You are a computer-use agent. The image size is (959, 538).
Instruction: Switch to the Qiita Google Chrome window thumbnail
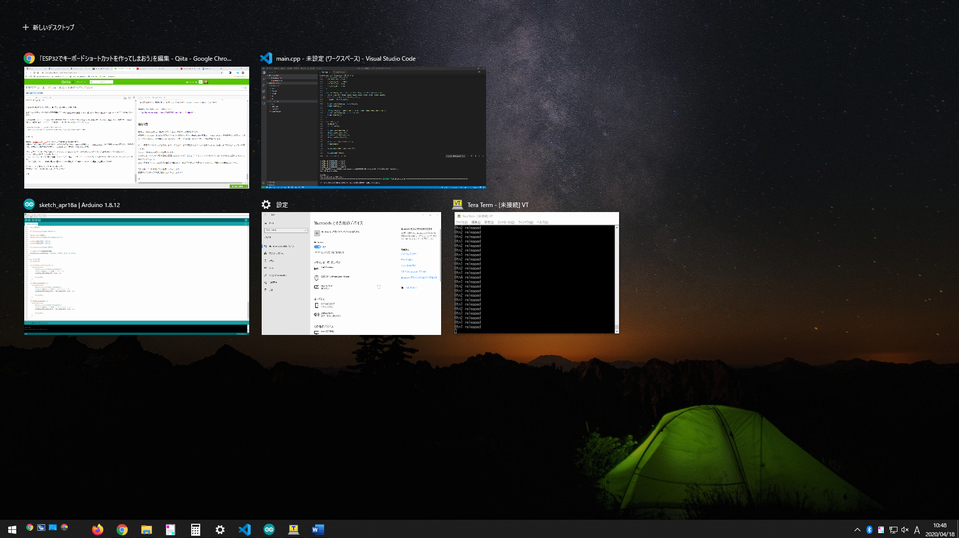click(136, 127)
